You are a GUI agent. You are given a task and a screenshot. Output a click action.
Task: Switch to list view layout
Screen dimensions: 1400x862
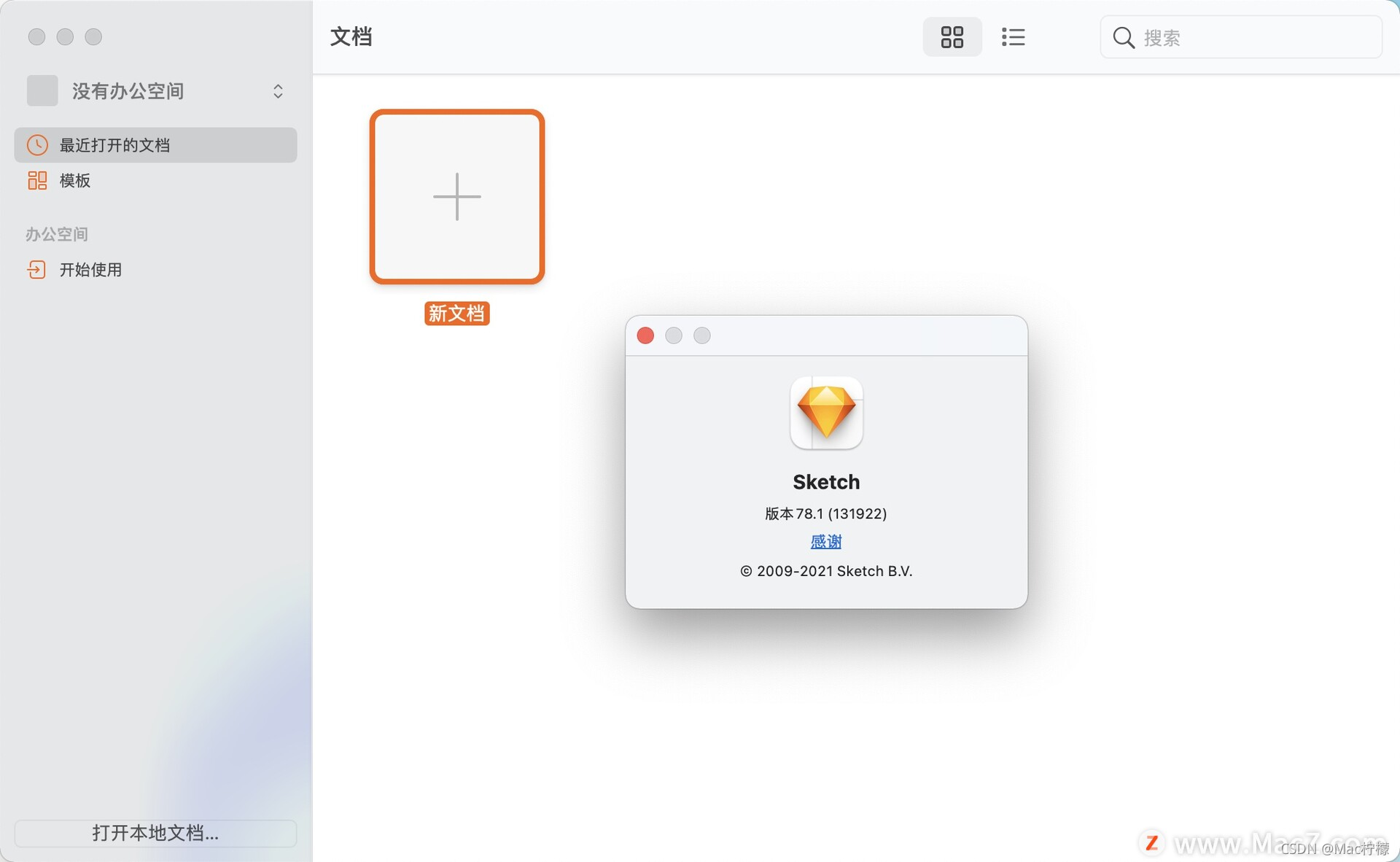click(x=1013, y=36)
